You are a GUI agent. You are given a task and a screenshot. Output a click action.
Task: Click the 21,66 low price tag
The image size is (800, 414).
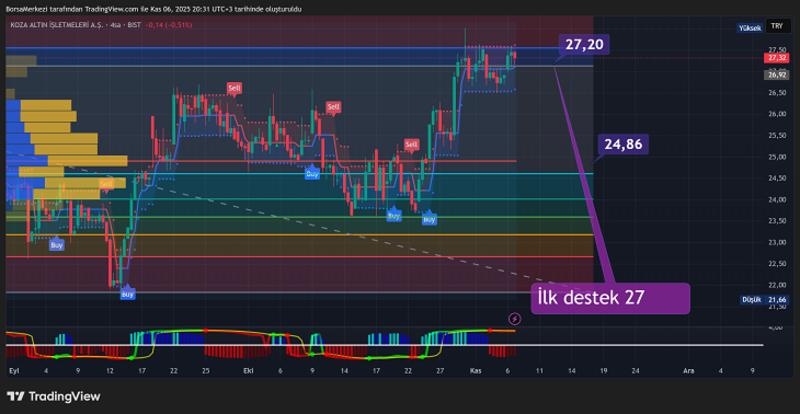click(777, 300)
